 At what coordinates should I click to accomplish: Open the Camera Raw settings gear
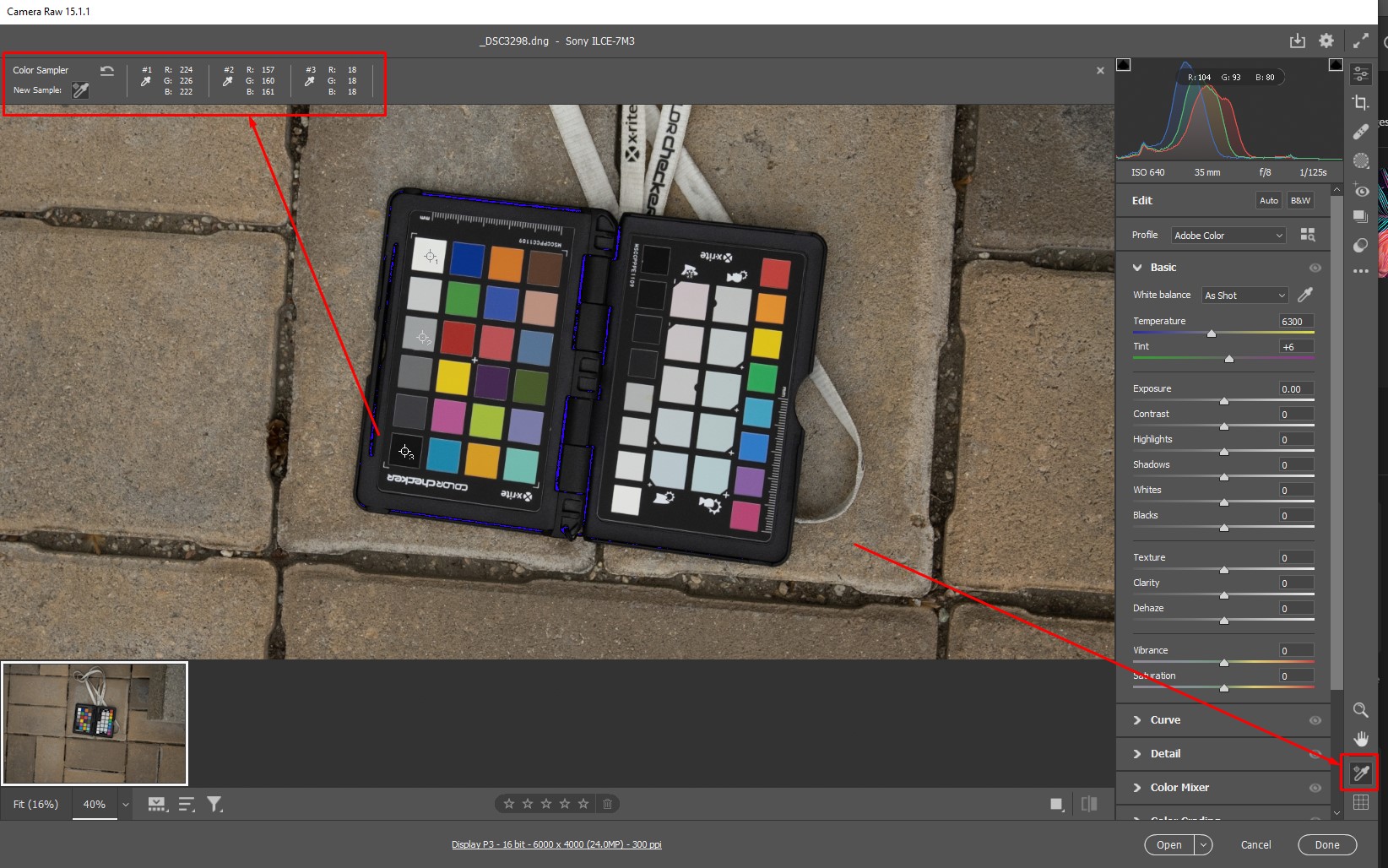coord(1325,40)
